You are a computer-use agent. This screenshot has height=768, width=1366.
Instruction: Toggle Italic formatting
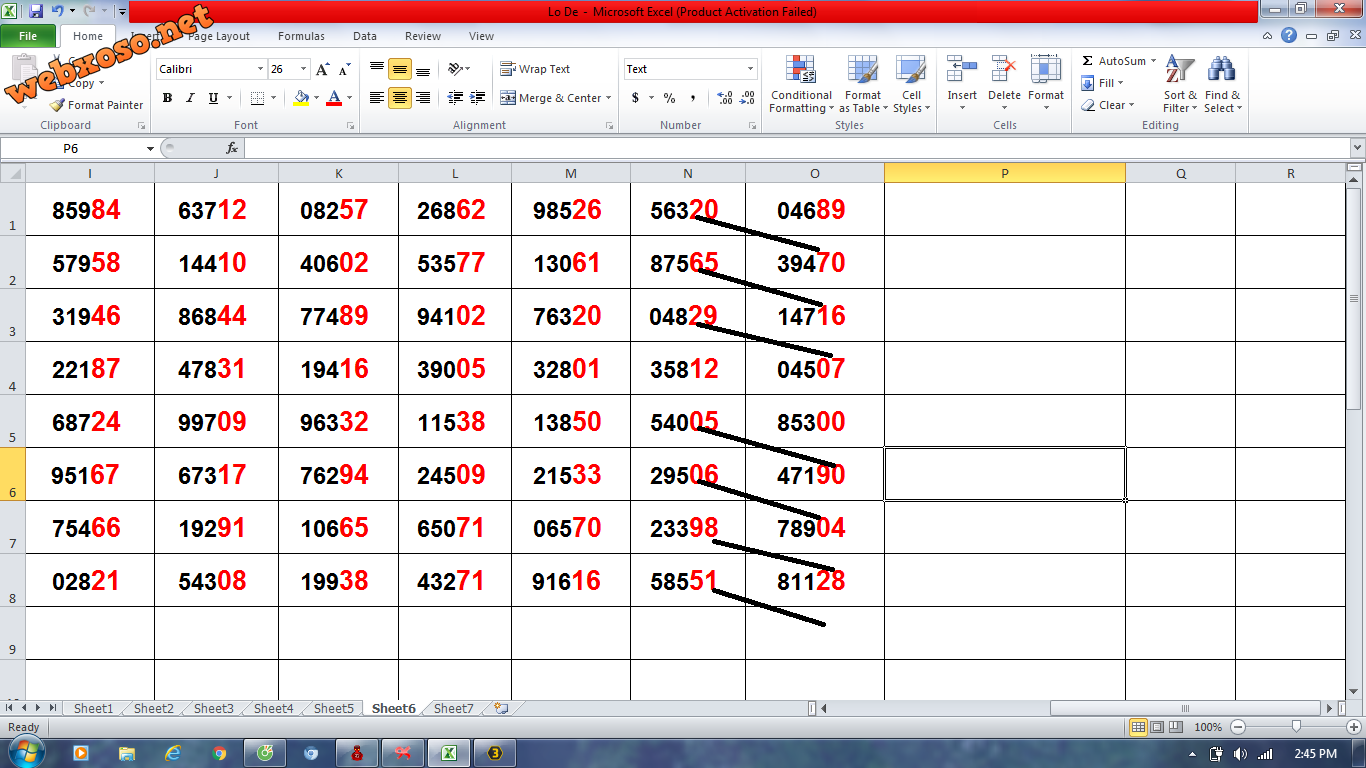[x=190, y=98]
